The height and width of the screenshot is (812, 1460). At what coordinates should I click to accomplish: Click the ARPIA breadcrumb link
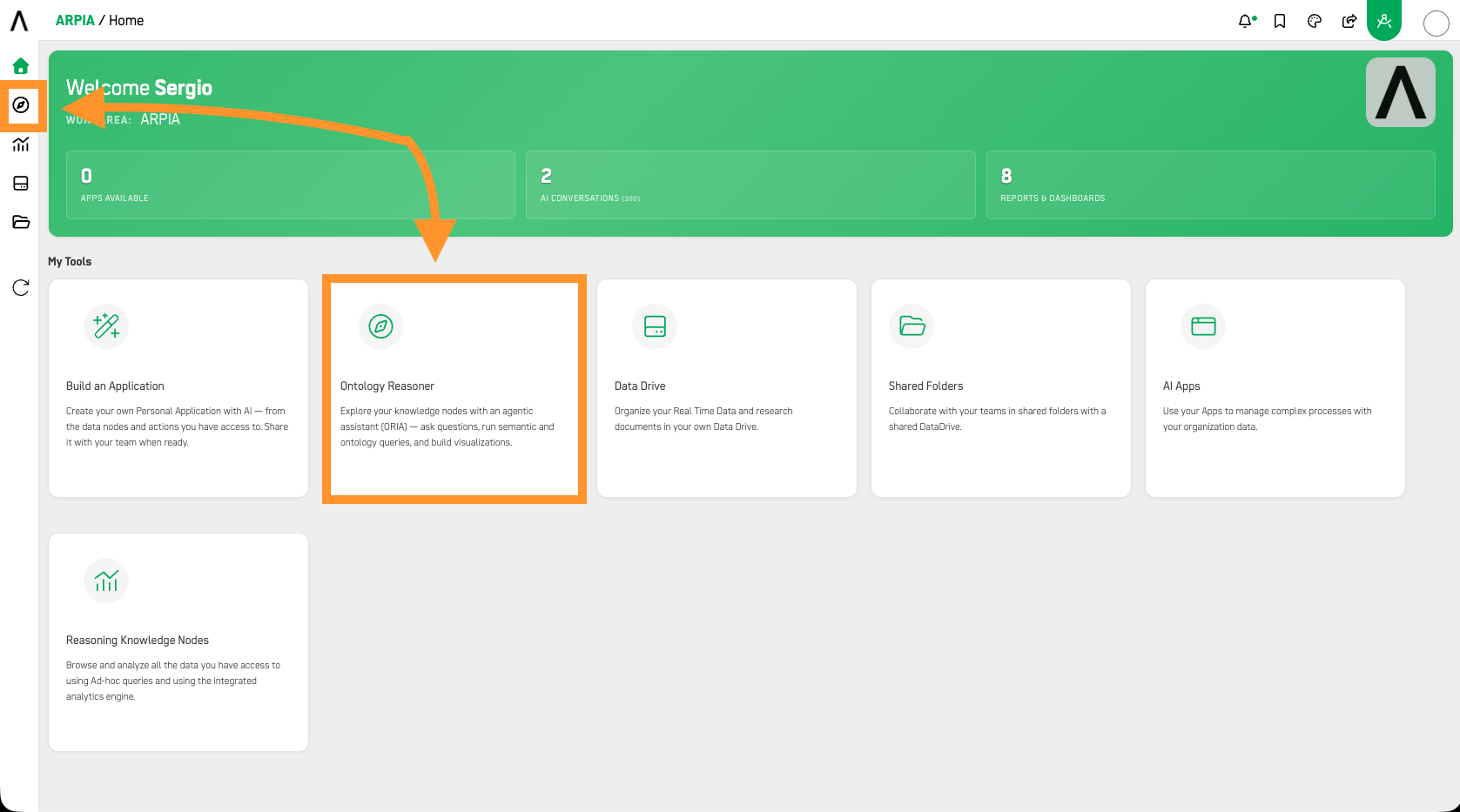75,21
